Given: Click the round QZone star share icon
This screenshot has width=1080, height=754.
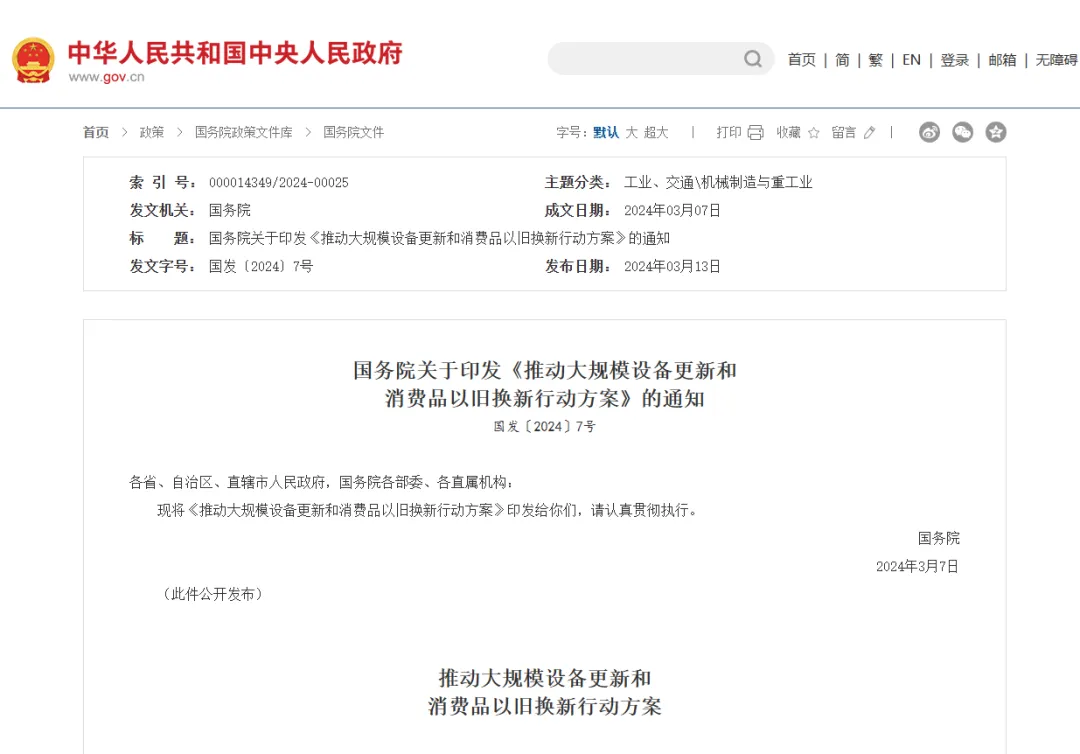Looking at the screenshot, I should pos(995,132).
